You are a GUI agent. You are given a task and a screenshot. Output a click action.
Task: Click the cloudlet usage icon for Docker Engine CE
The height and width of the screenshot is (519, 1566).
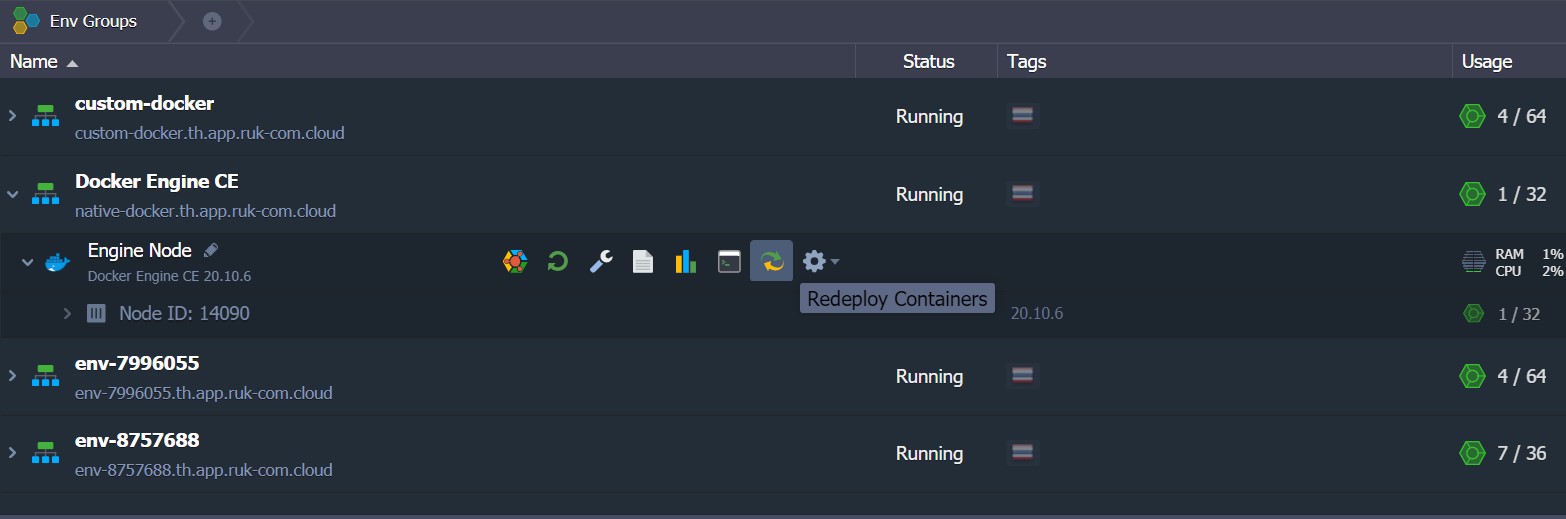coord(1472,194)
